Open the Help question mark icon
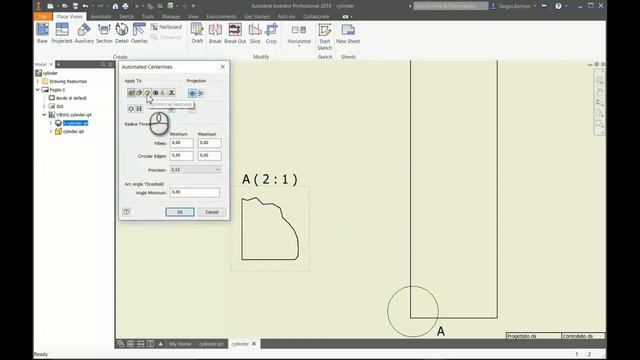Image resolution: width=640 pixels, height=360 pixels. click(x=558, y=6)
